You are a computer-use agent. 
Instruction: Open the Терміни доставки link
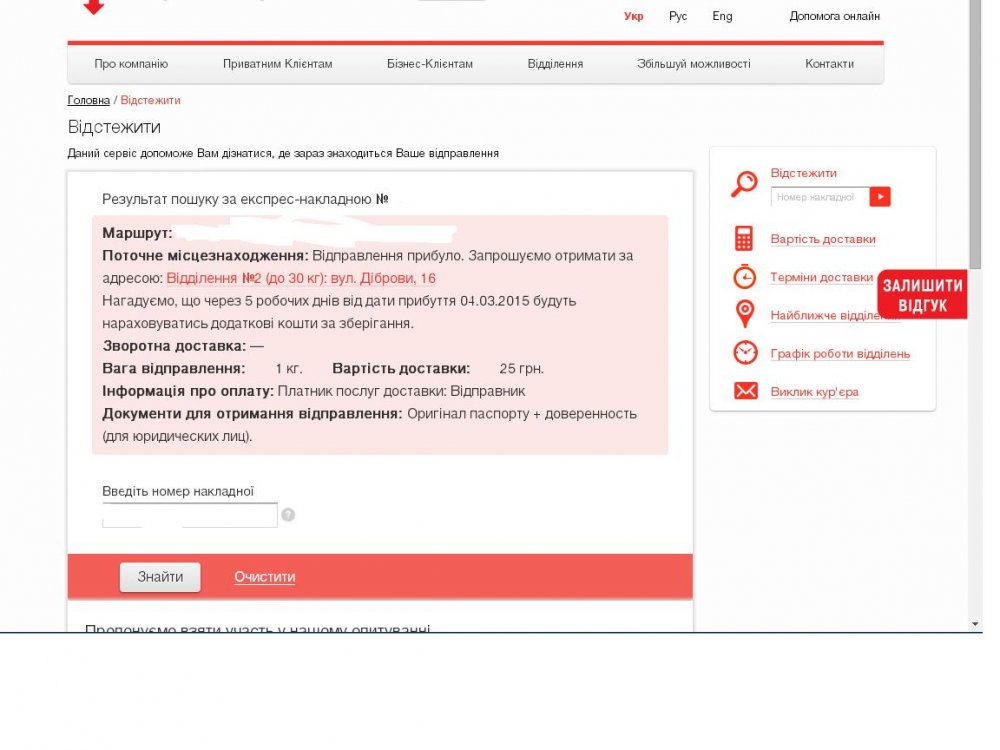coord(821,277)
